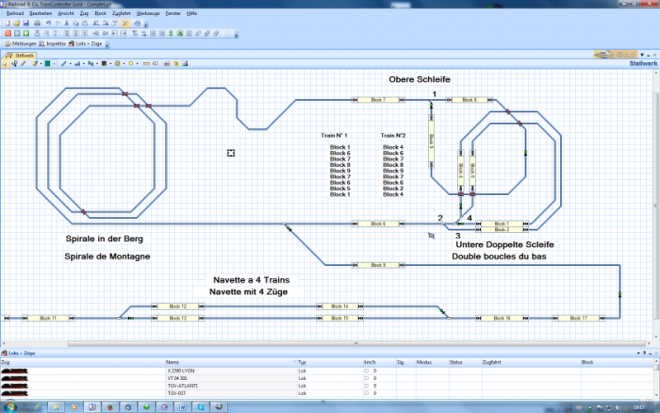Open Skype from the taskbar
The image size is (660, 413).
click(x=201, y=407)
